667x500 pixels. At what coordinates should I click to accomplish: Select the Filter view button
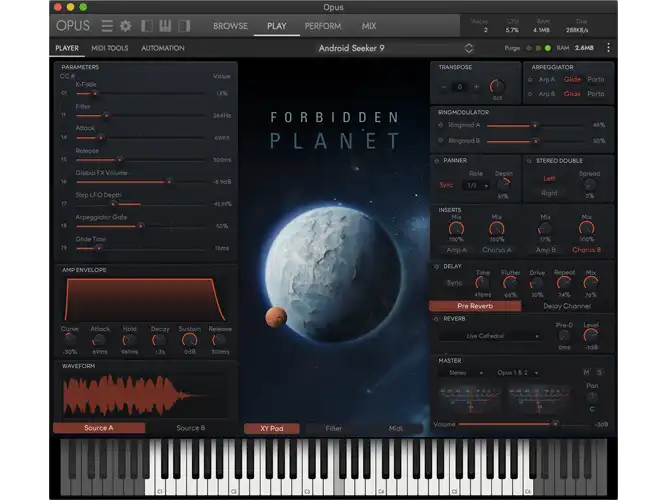click(334, 429)
